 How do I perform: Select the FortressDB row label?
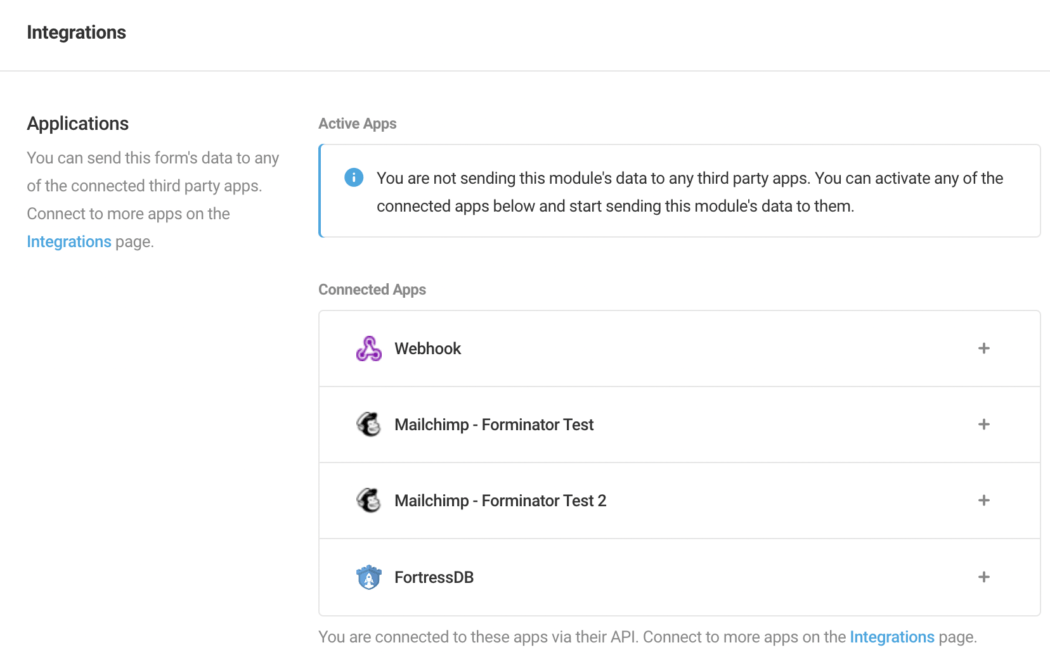(434, 577)
